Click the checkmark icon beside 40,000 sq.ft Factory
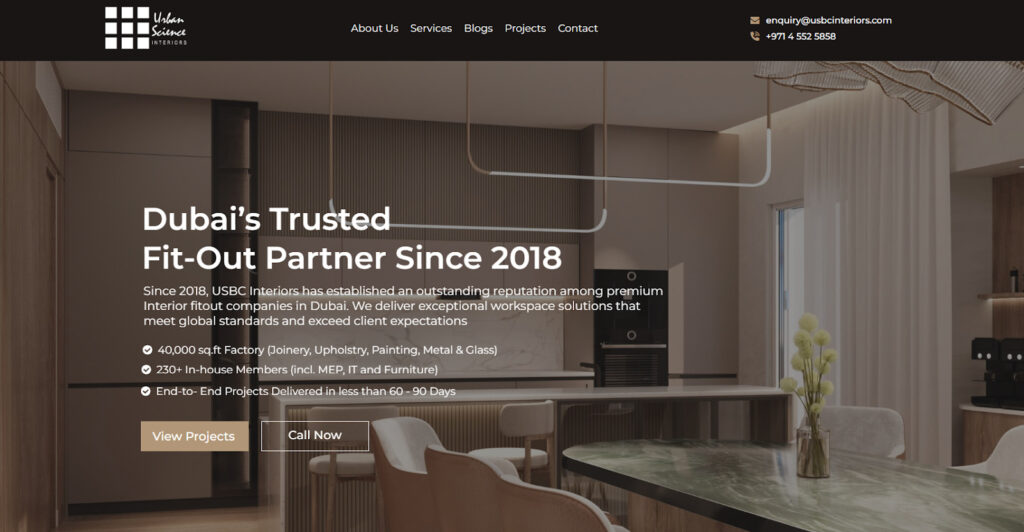 (x=147, y=350)
